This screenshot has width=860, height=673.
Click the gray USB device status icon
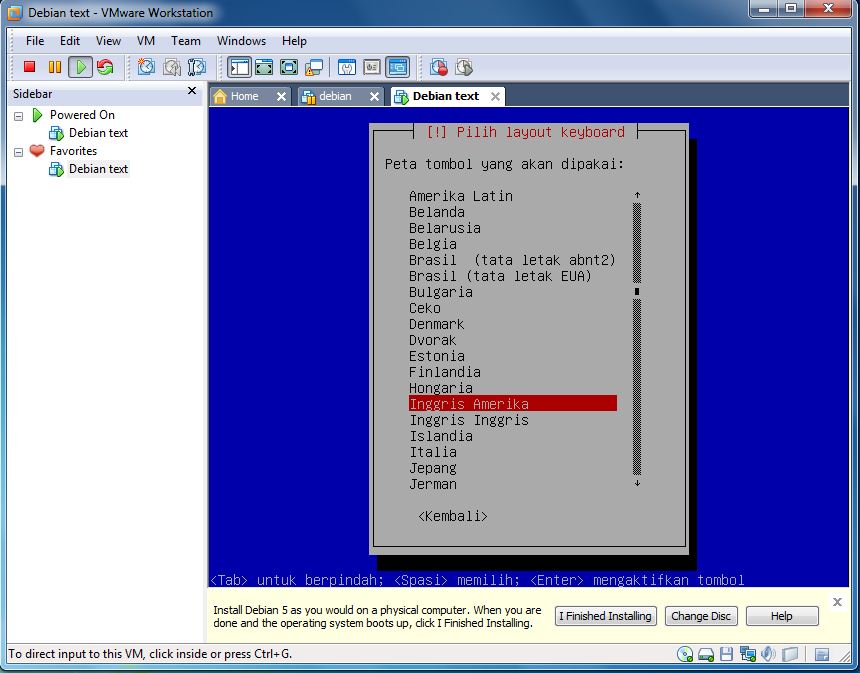coord(790,654)
